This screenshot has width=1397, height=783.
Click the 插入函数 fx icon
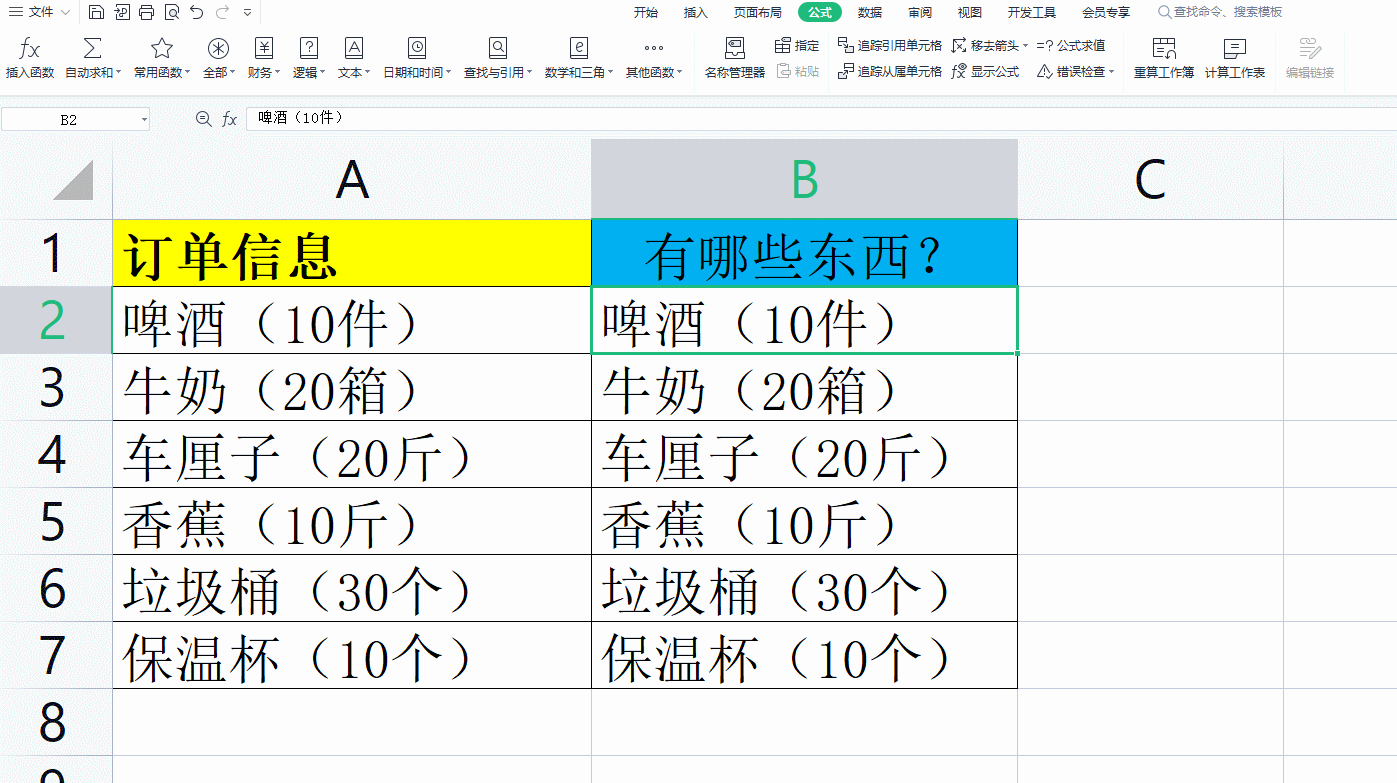(30, 48)
